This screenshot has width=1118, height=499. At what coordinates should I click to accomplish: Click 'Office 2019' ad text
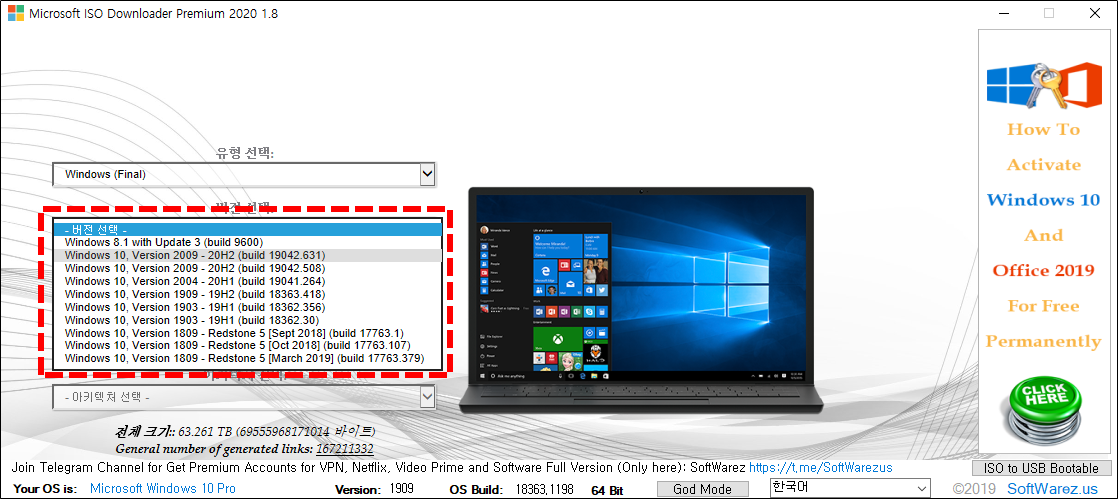(1043, 271)
